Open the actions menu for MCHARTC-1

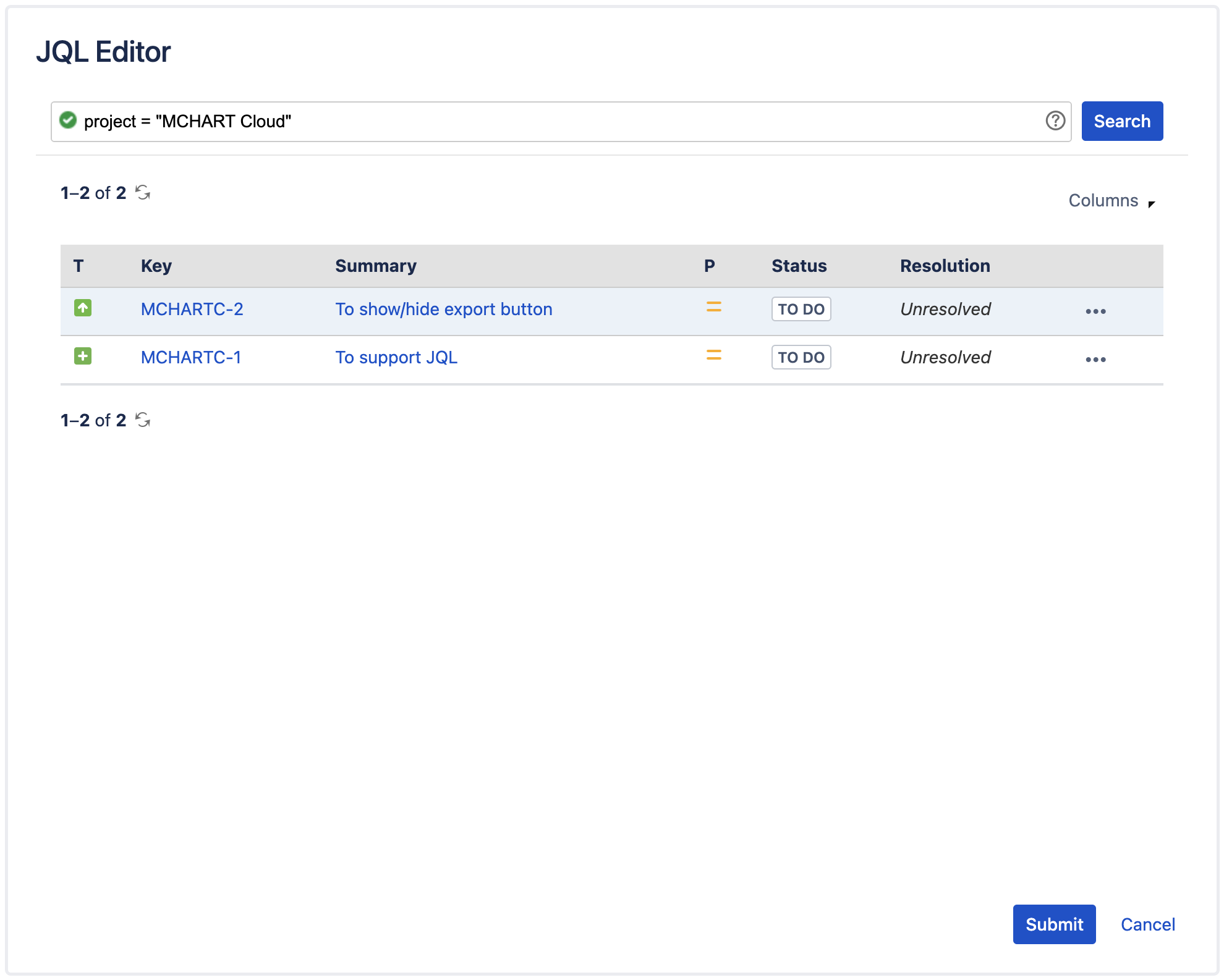point(1095,359)
